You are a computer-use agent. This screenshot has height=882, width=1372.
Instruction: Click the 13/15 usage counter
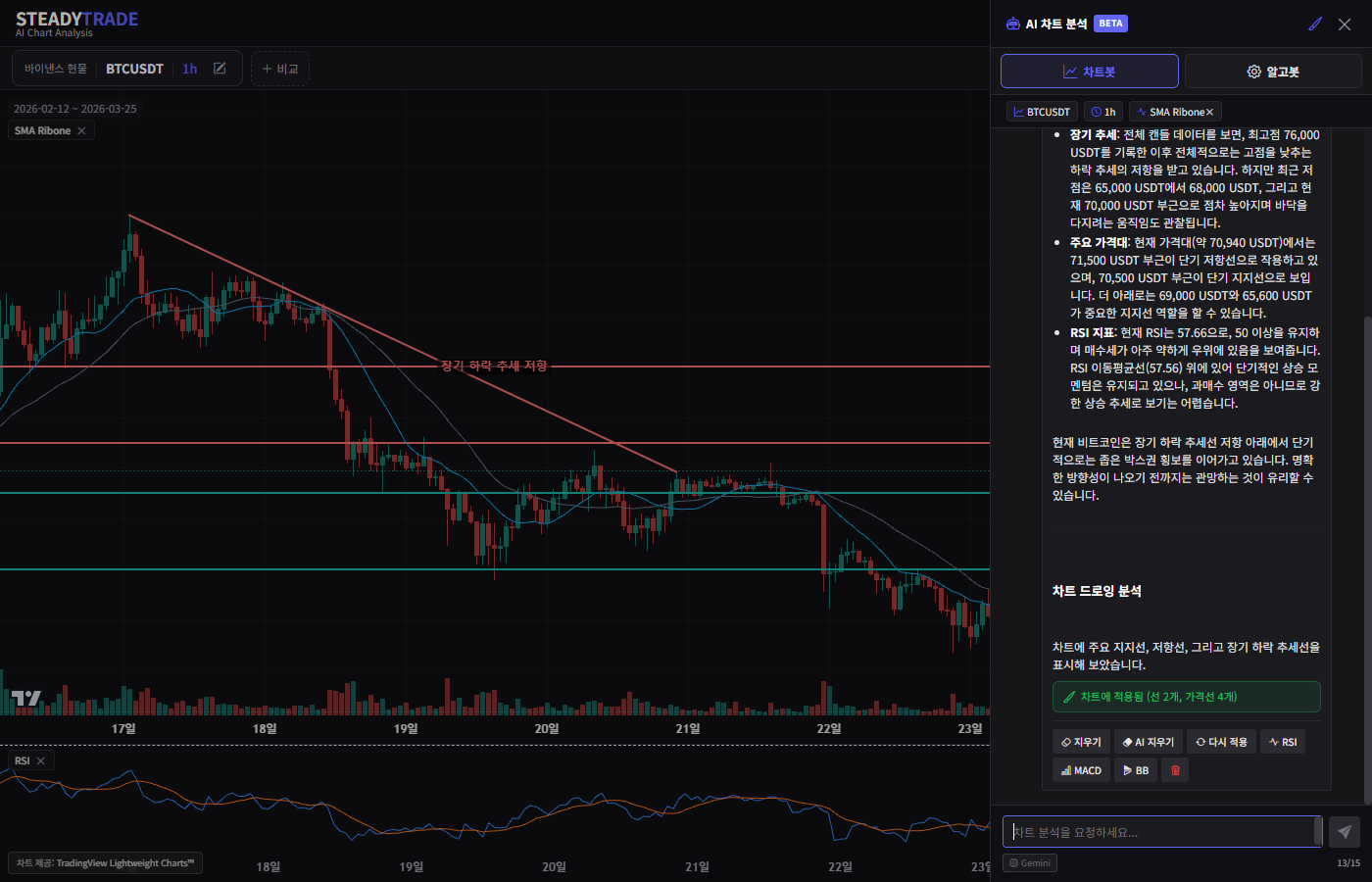pos(1348,863)
